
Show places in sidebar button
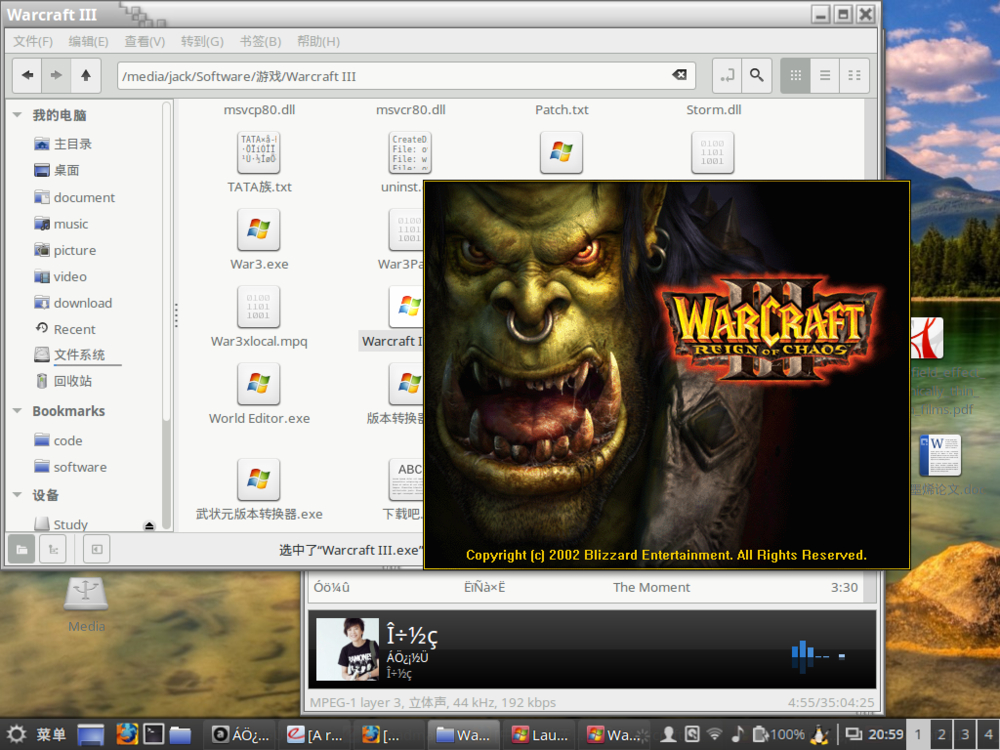(22, 549)
